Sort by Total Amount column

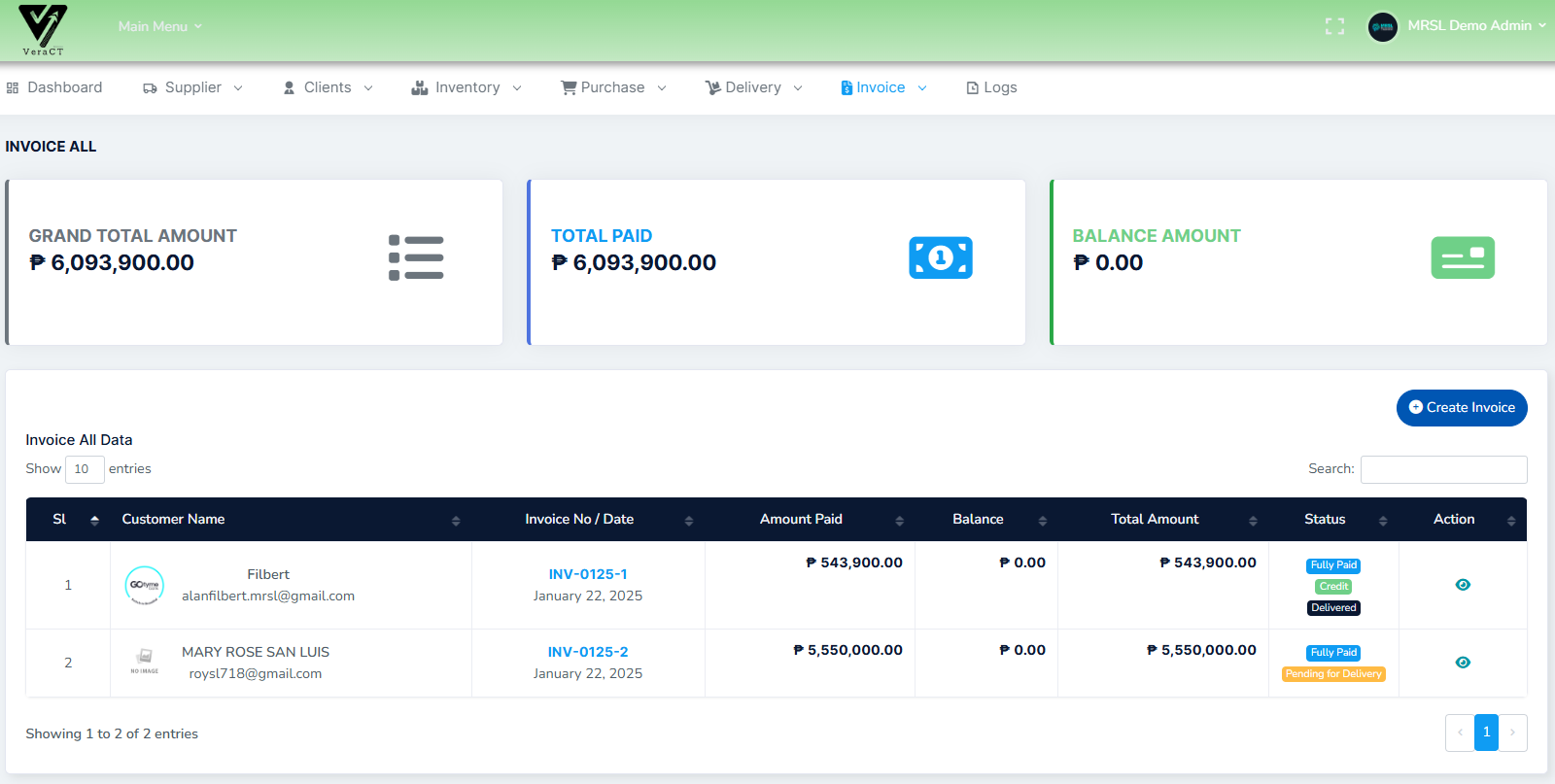[x=1163, y=520]
